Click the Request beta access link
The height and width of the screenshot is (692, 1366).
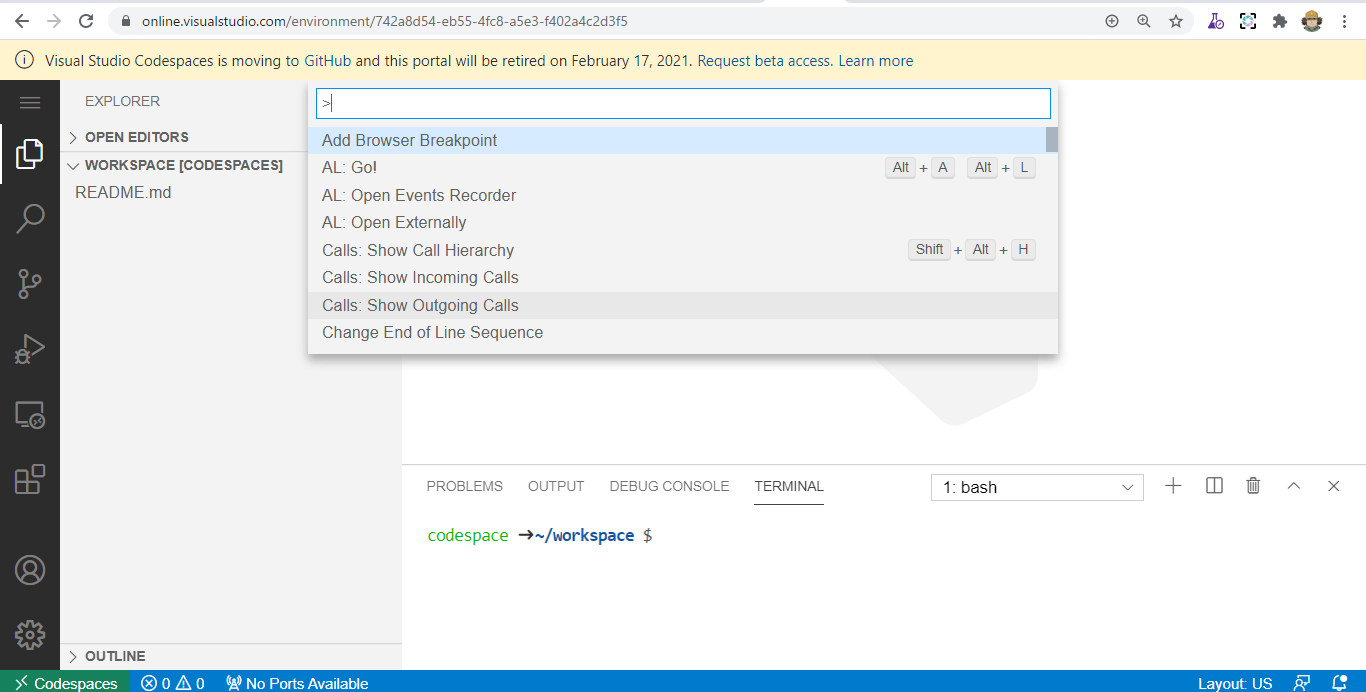click(762, 60)
